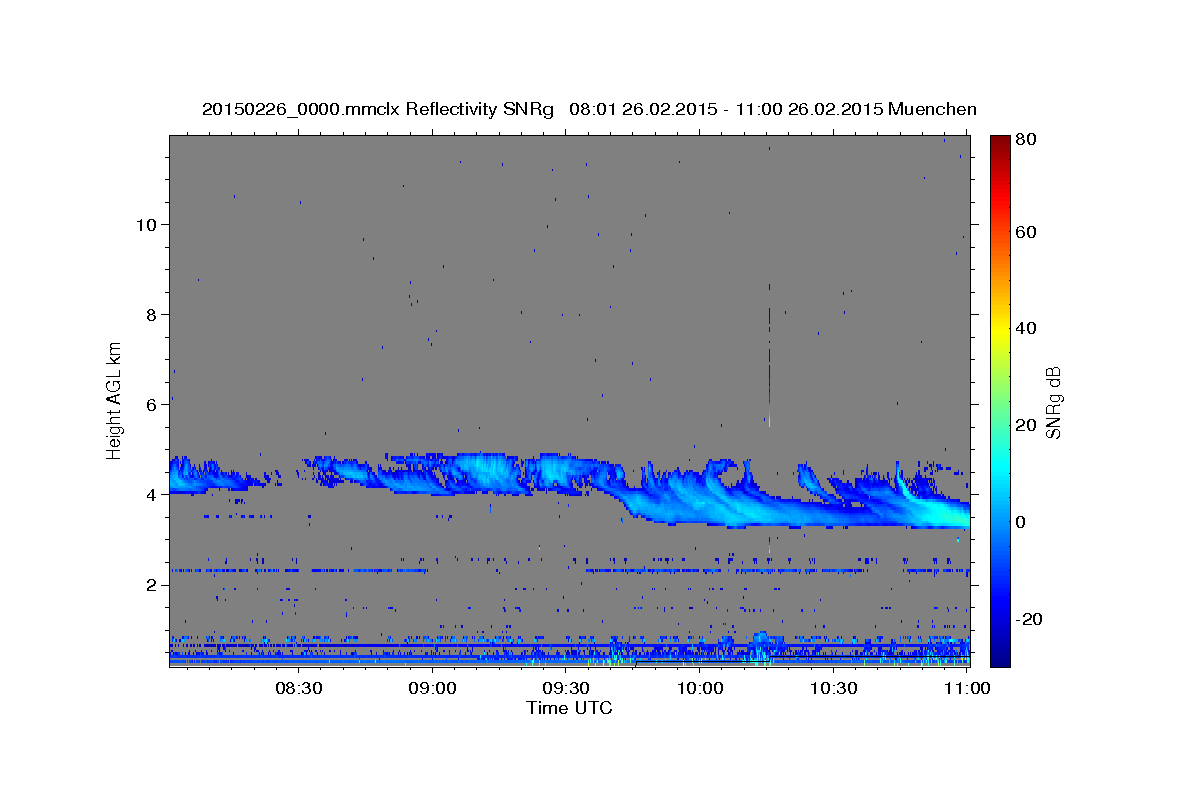The width and height of the screenshot is (1200, 800).
Task: Click the '80' colorbar value
Action: (x=1028, y=140)
